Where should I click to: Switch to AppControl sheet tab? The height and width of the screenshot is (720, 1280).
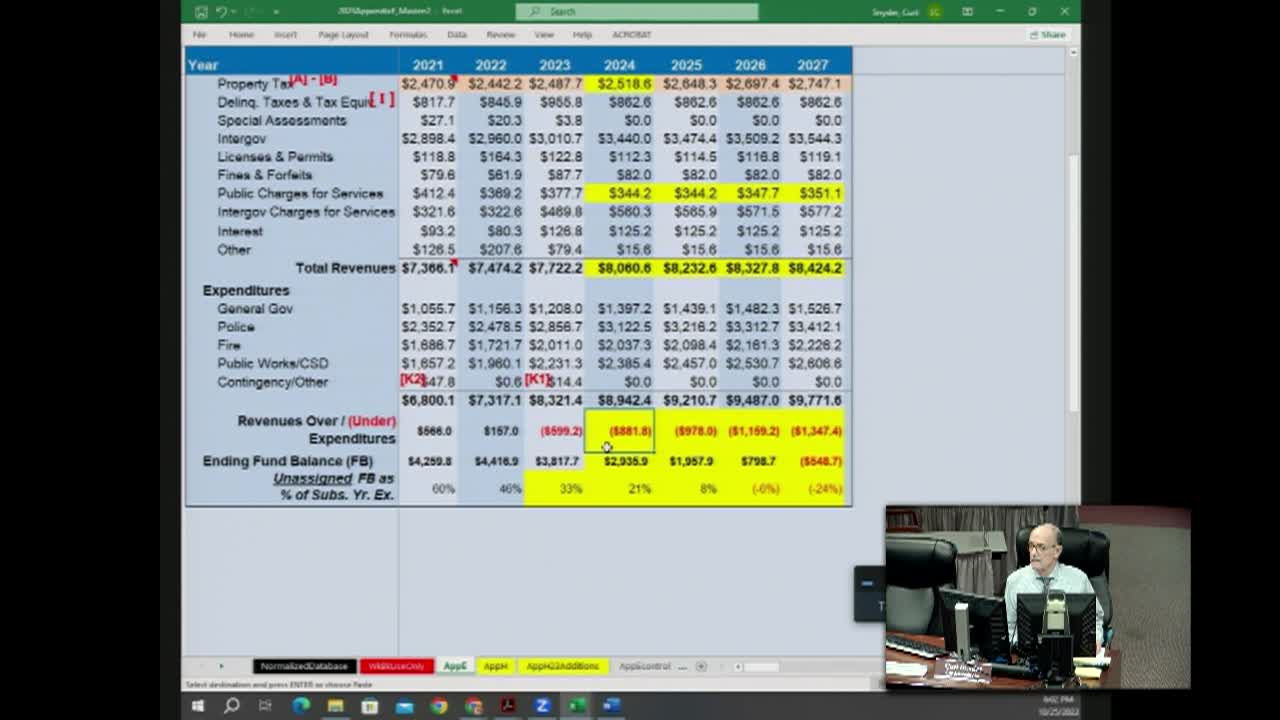click(644, 666)
